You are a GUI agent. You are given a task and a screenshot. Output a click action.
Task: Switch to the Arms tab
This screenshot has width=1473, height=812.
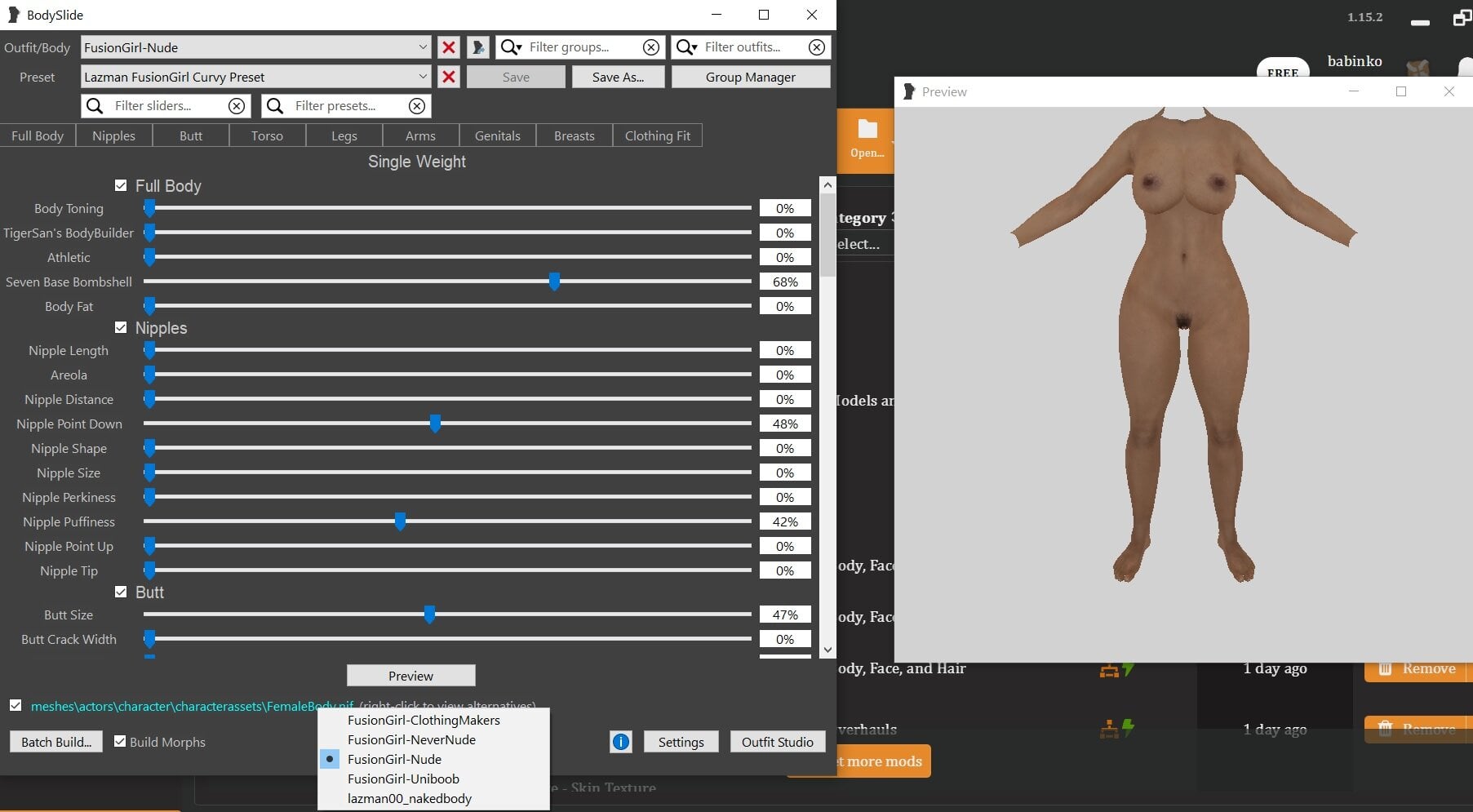421,135
